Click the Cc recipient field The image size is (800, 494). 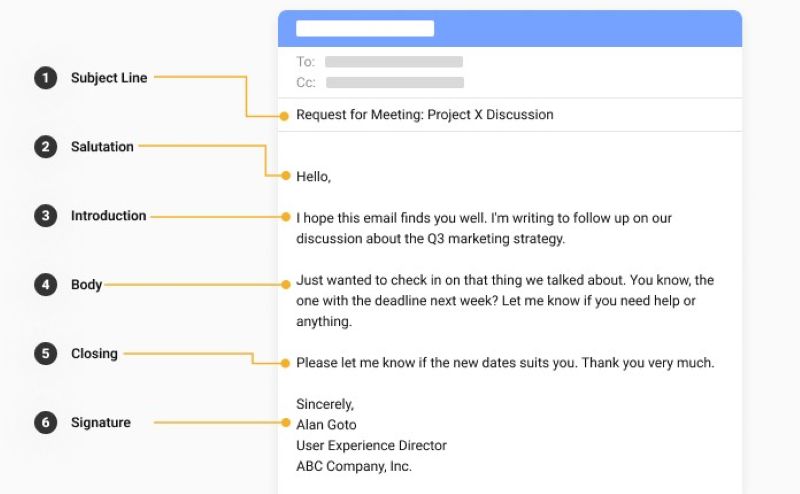click(x=394, y=83)
